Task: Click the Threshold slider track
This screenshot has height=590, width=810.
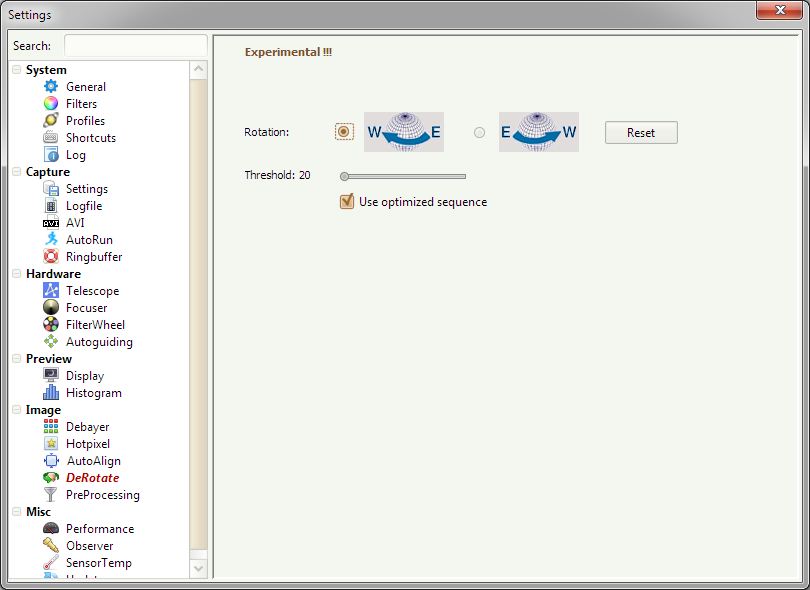Action: [x=403, y=176]
